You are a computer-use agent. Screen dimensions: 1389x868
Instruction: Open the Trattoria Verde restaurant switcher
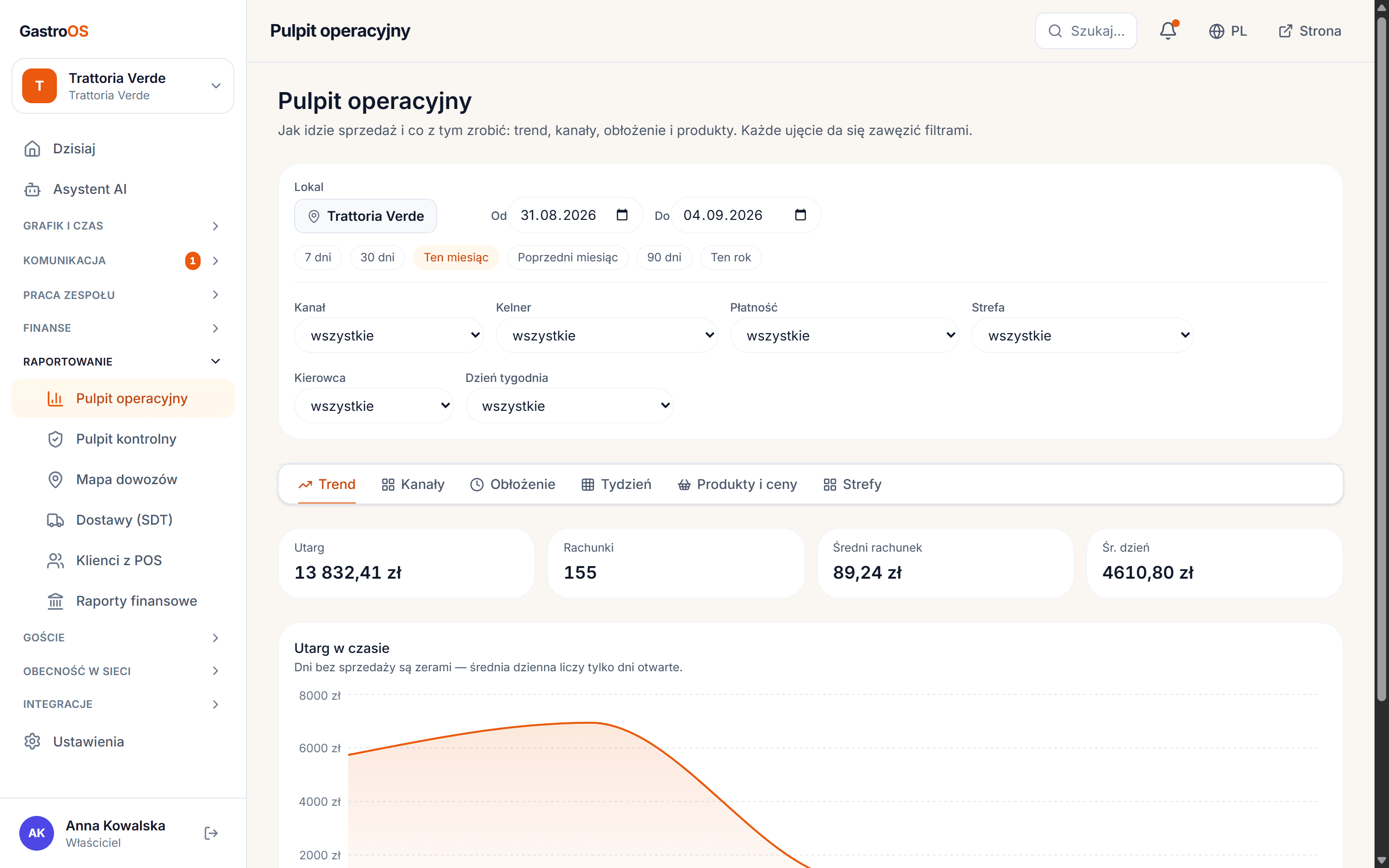click(123, 85)
